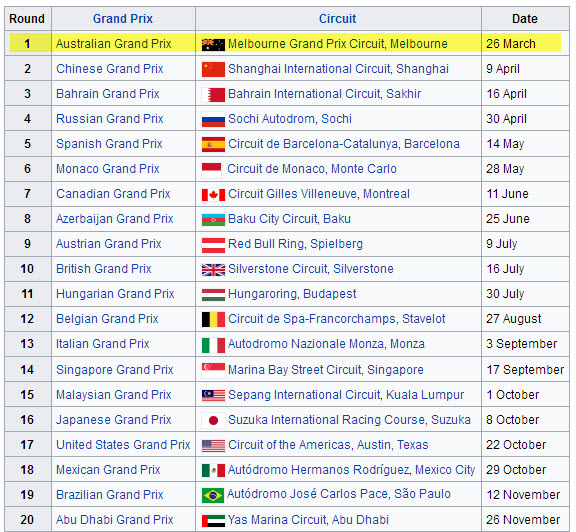Viewport: 576px width, 532px height.
Task: Open the Silverstone Circuit link
Action: 277,269
